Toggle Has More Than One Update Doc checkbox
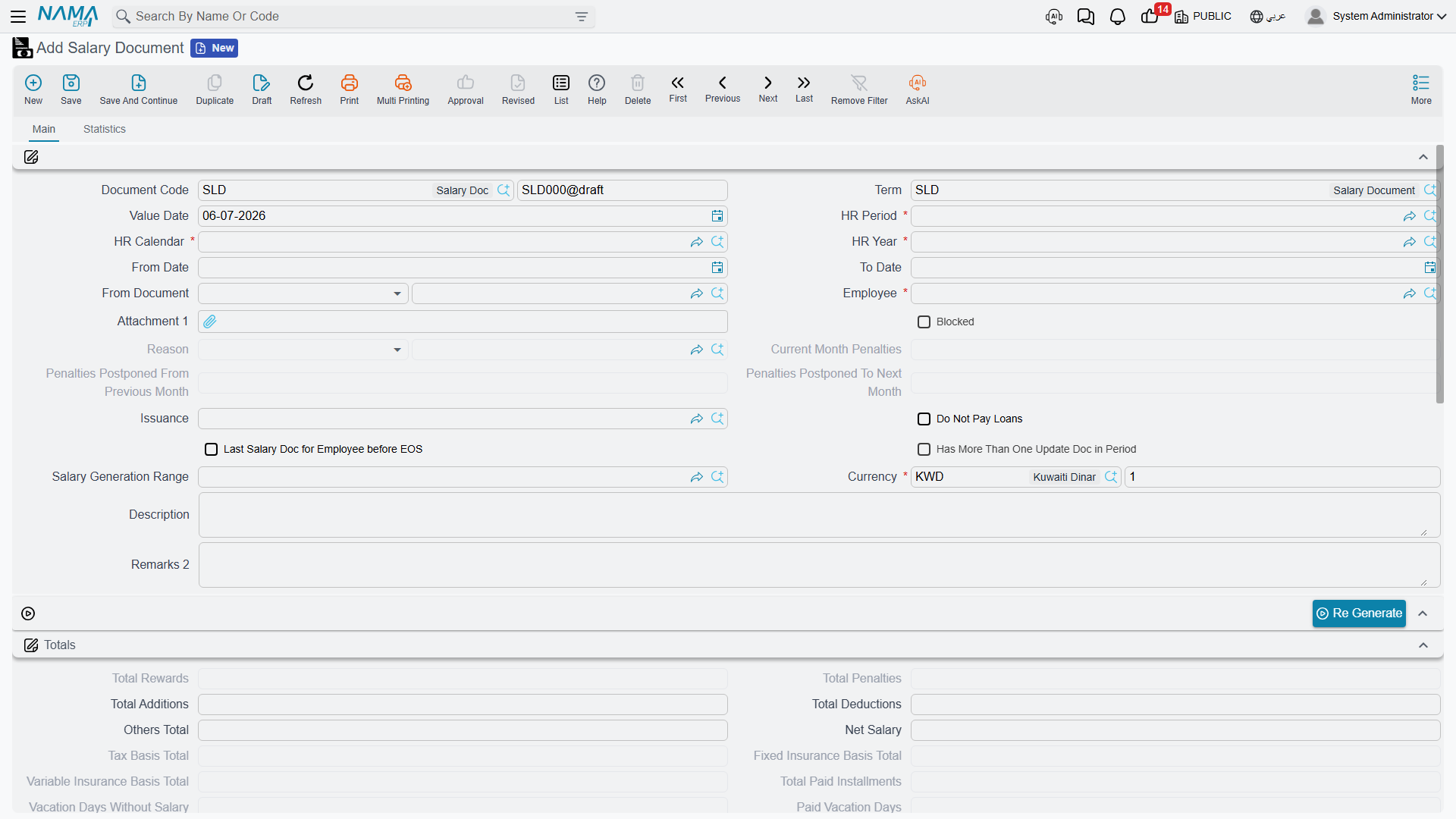 click(x=924, y=450)
